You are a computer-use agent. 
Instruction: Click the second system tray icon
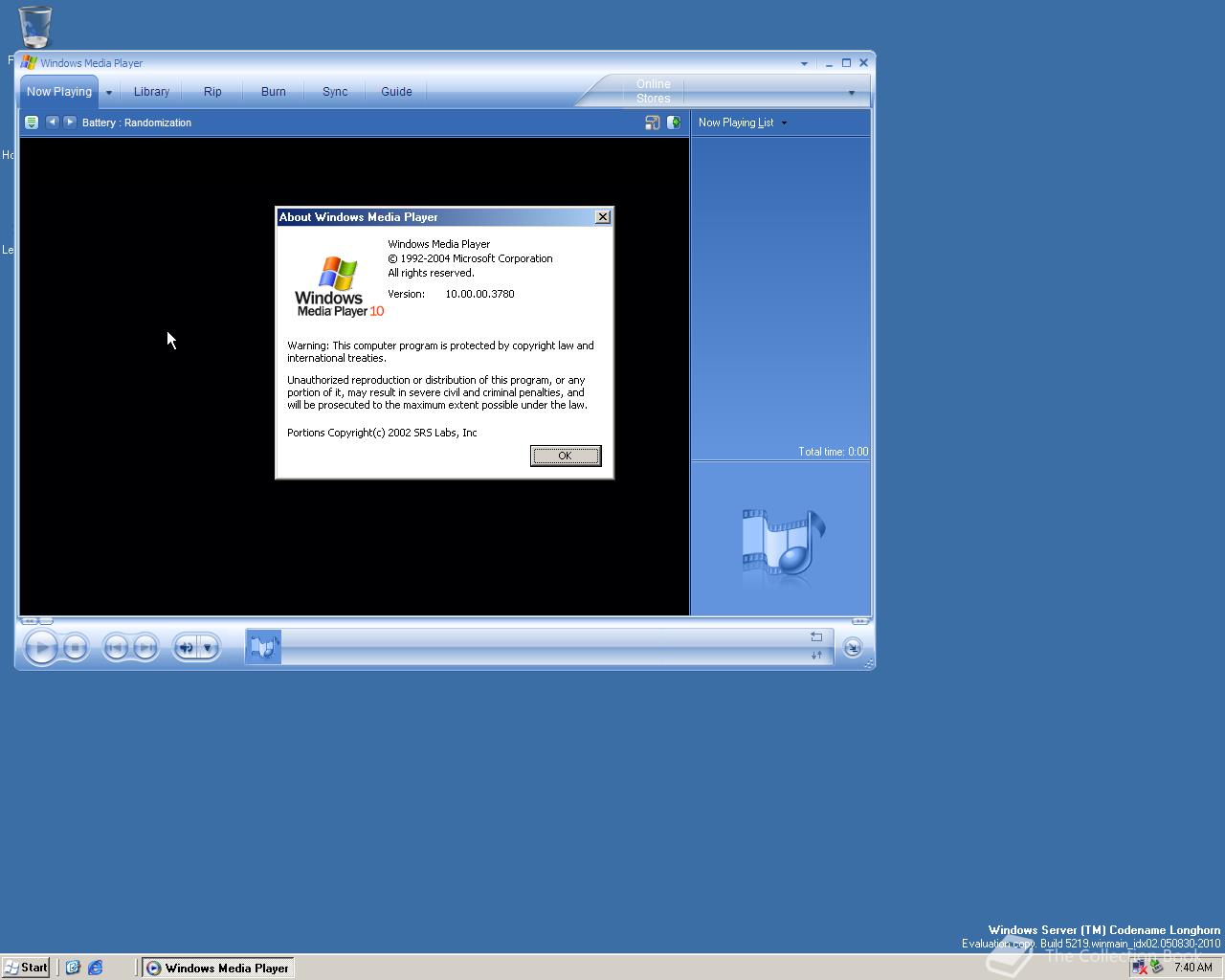coord(1156,968)
